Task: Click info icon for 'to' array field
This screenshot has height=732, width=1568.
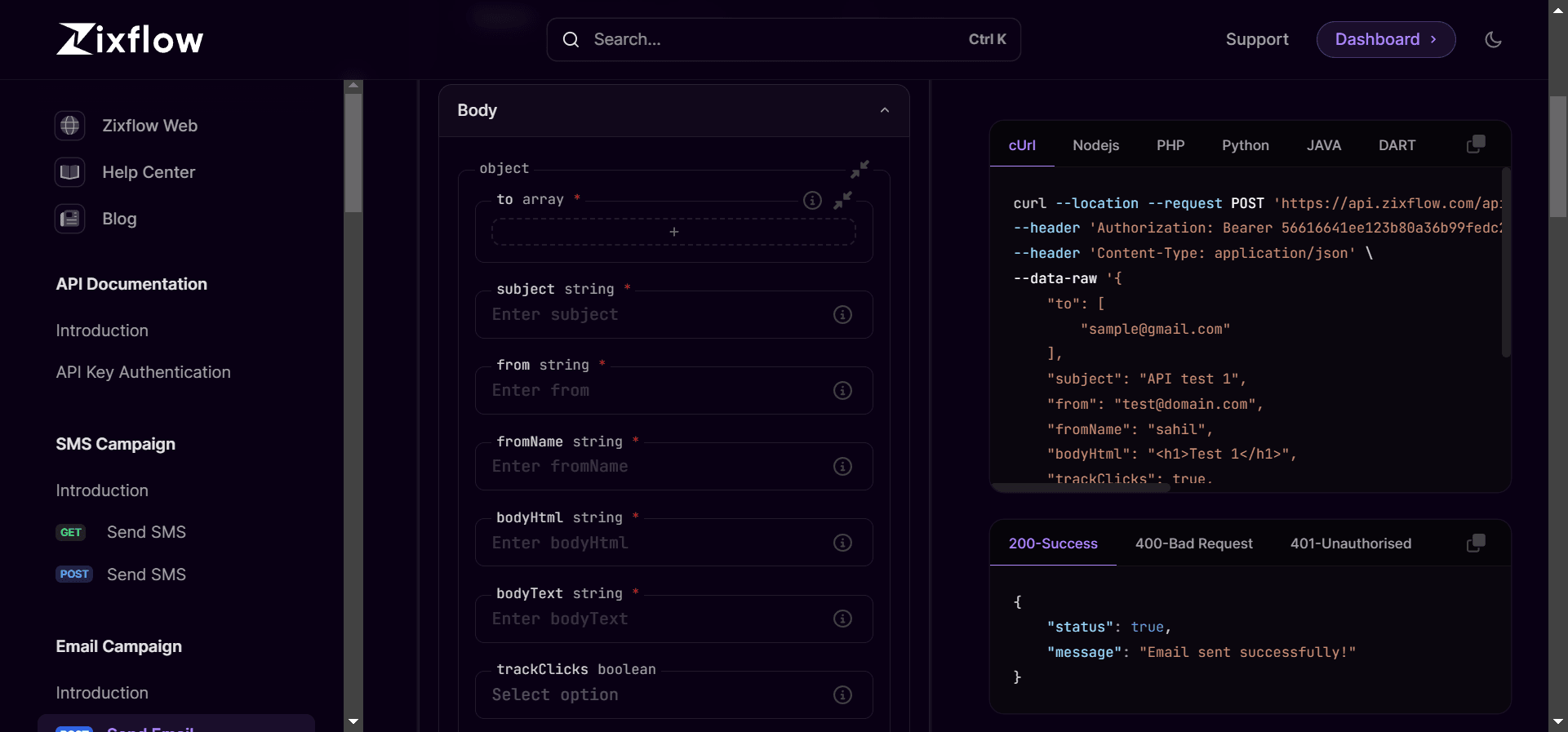Action: (x=812, y=200)
